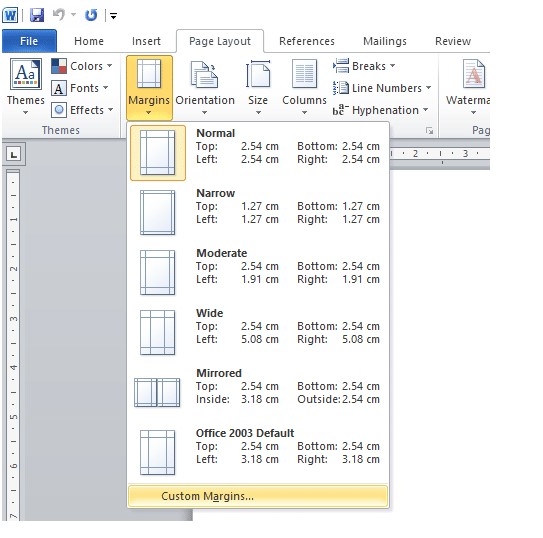Open the Themes gallery button
The image size is (543, 538).
click(x=26, y=87)
